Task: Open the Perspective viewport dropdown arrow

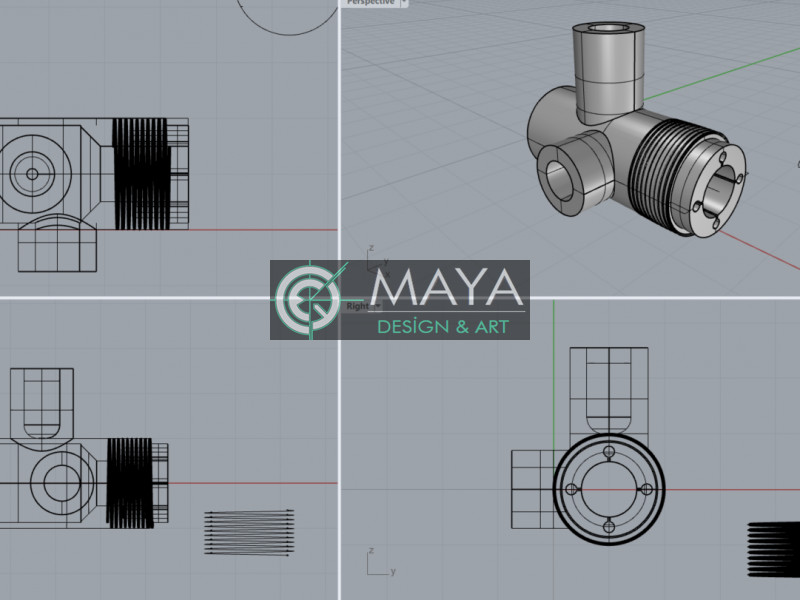Action: coord(403,3)
